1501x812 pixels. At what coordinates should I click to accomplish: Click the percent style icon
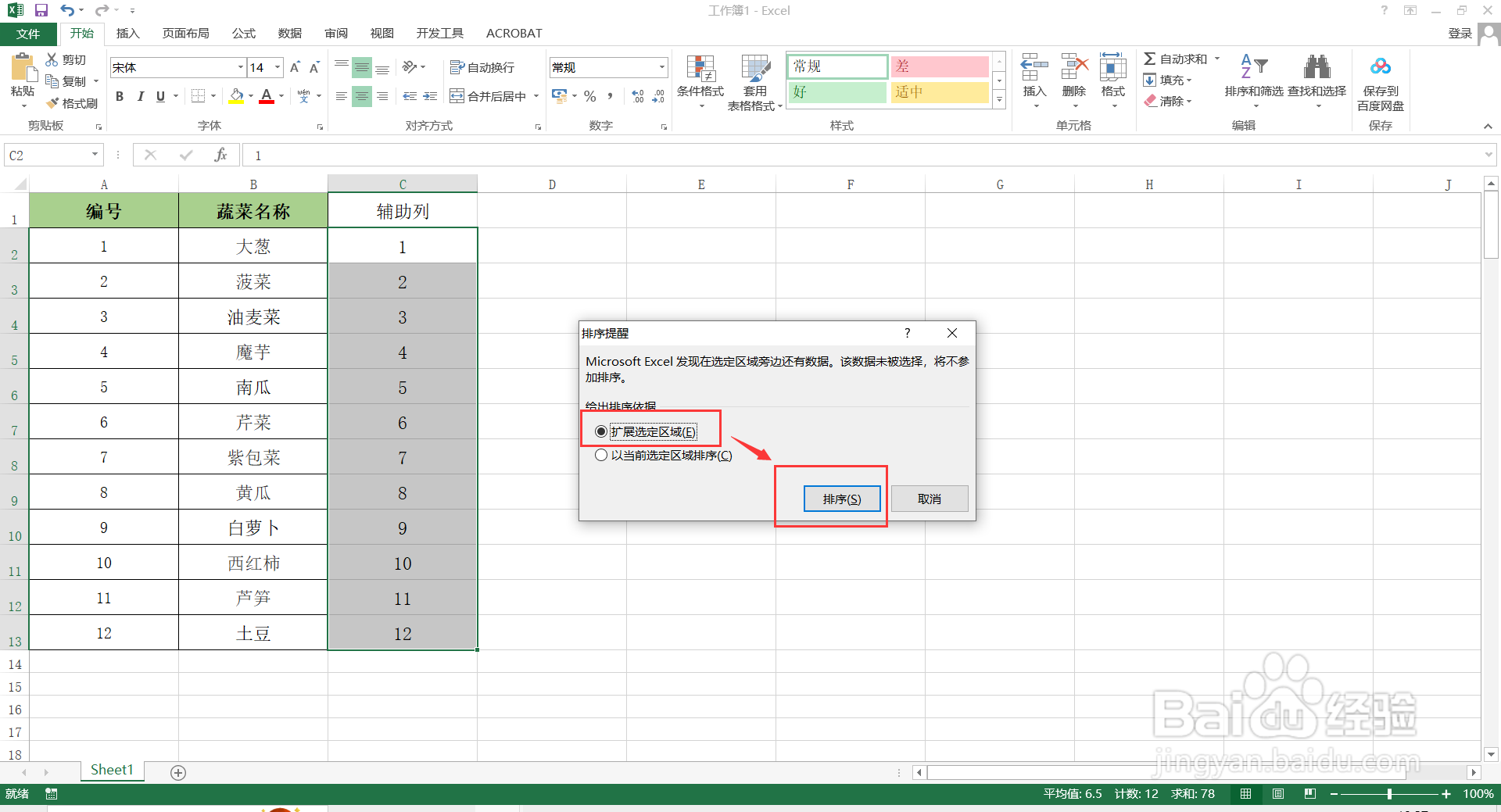pos(590,96)
